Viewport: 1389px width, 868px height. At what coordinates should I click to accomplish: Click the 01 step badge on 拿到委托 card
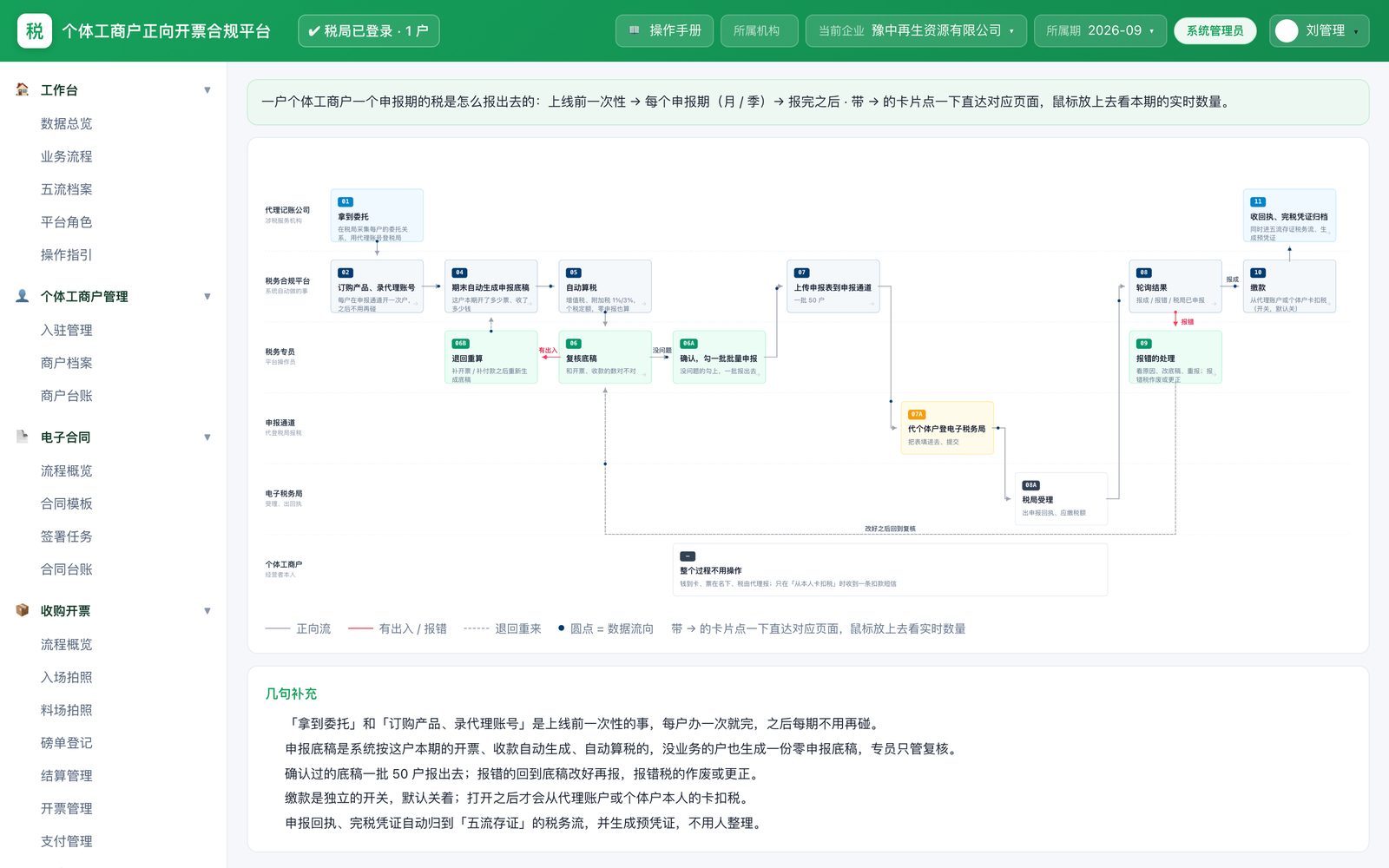click(346, 201)
